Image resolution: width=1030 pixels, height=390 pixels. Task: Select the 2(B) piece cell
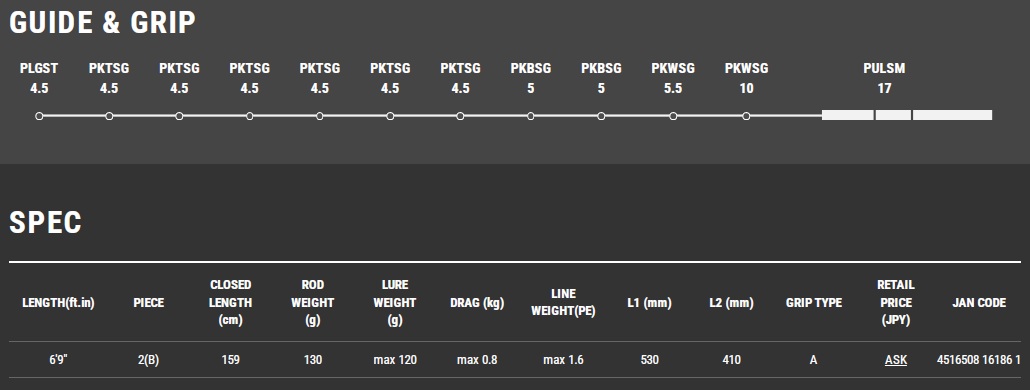point(148,360)
